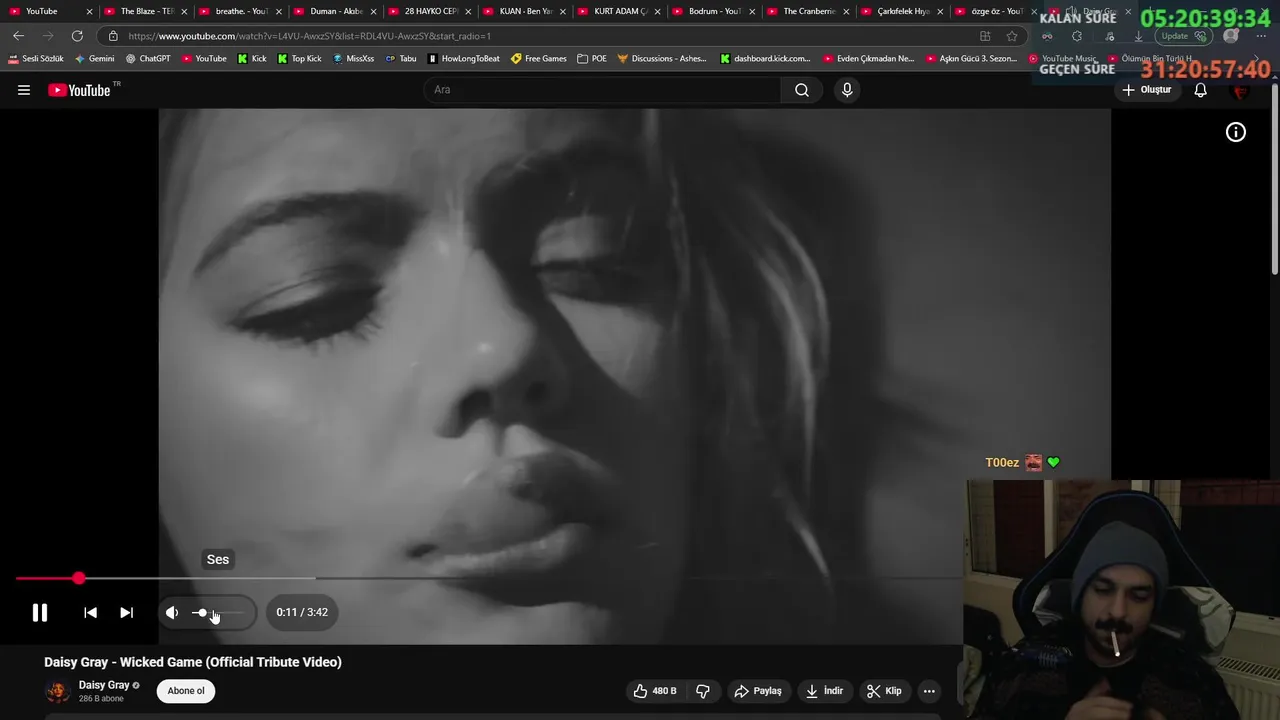Switch to the 28 HAYKO CEPKİN tab
The image size is (1280, 720).
coord(430,11)
